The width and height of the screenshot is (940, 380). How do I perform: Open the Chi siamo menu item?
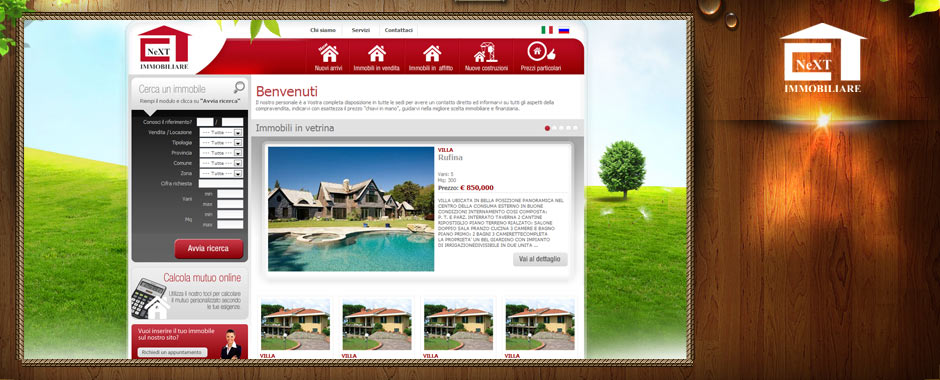tap(323, 30)
